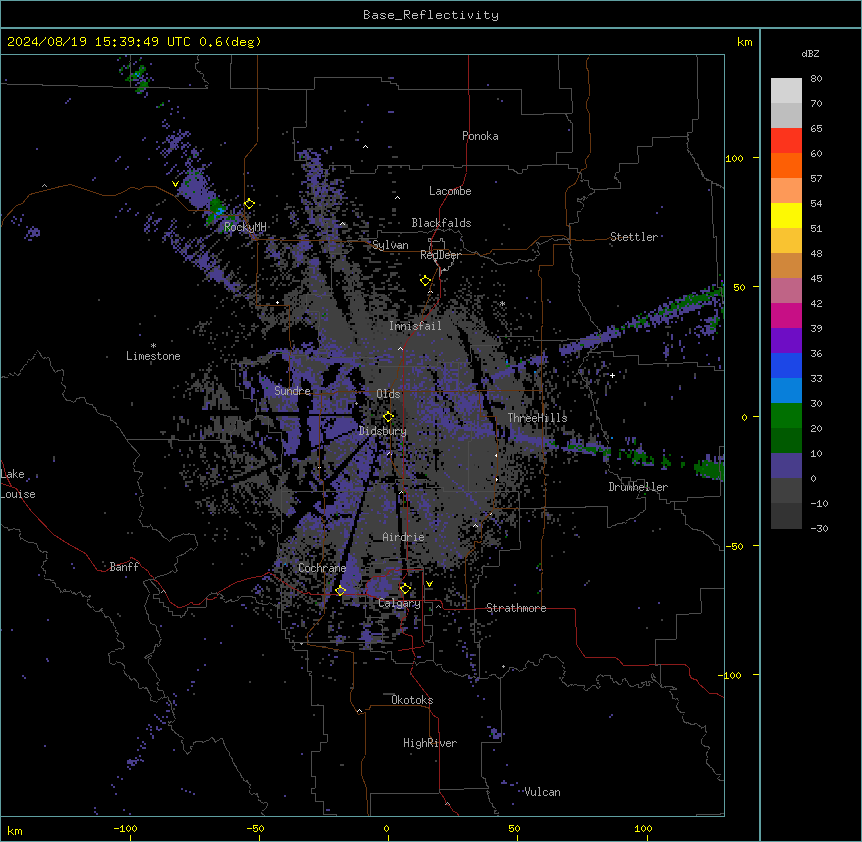The image size is (862, 842).
Task: Click the yellow station marker south of RedDeer
Action: pyautogui.click(x=426, y=281)
